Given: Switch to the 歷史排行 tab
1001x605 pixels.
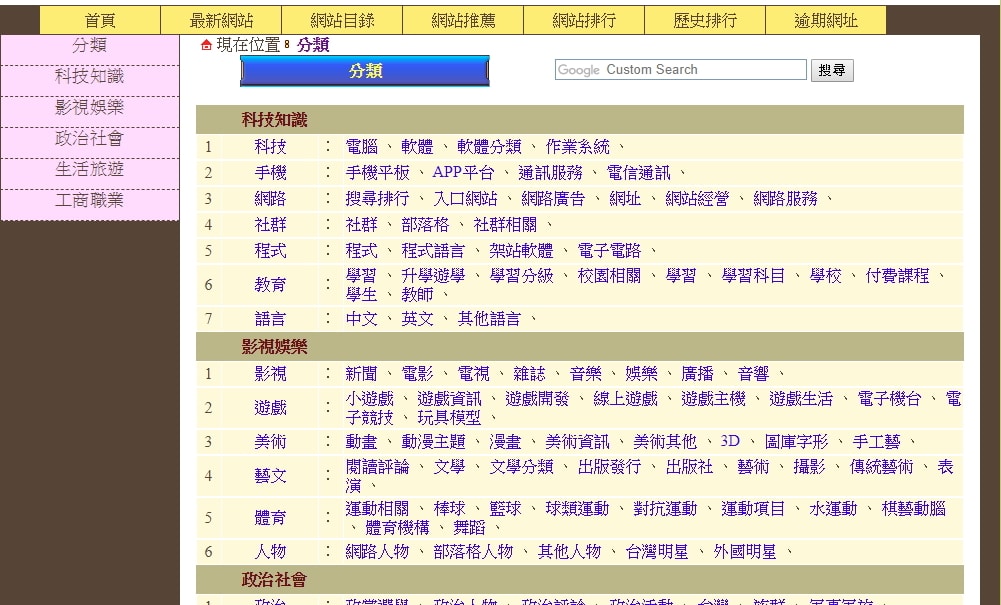Looking at the screenshot, I should [x=705, y=20].
